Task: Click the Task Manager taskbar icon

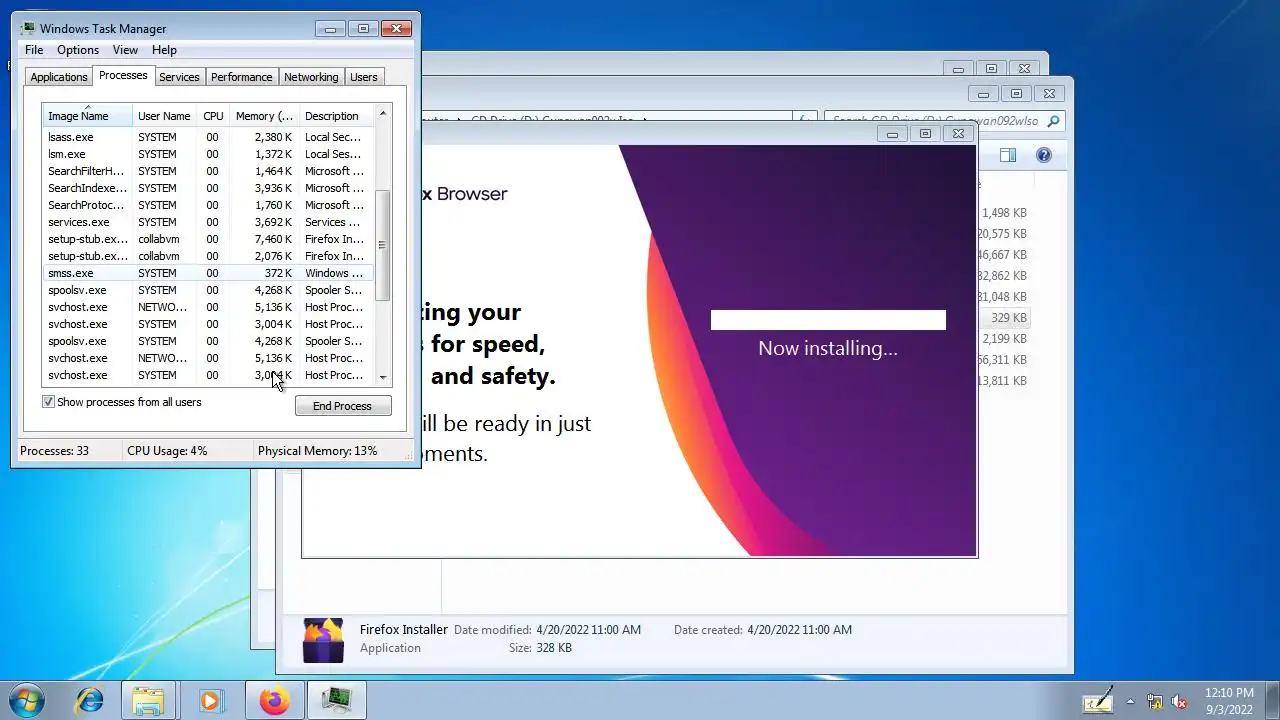Action: [336, 700]
